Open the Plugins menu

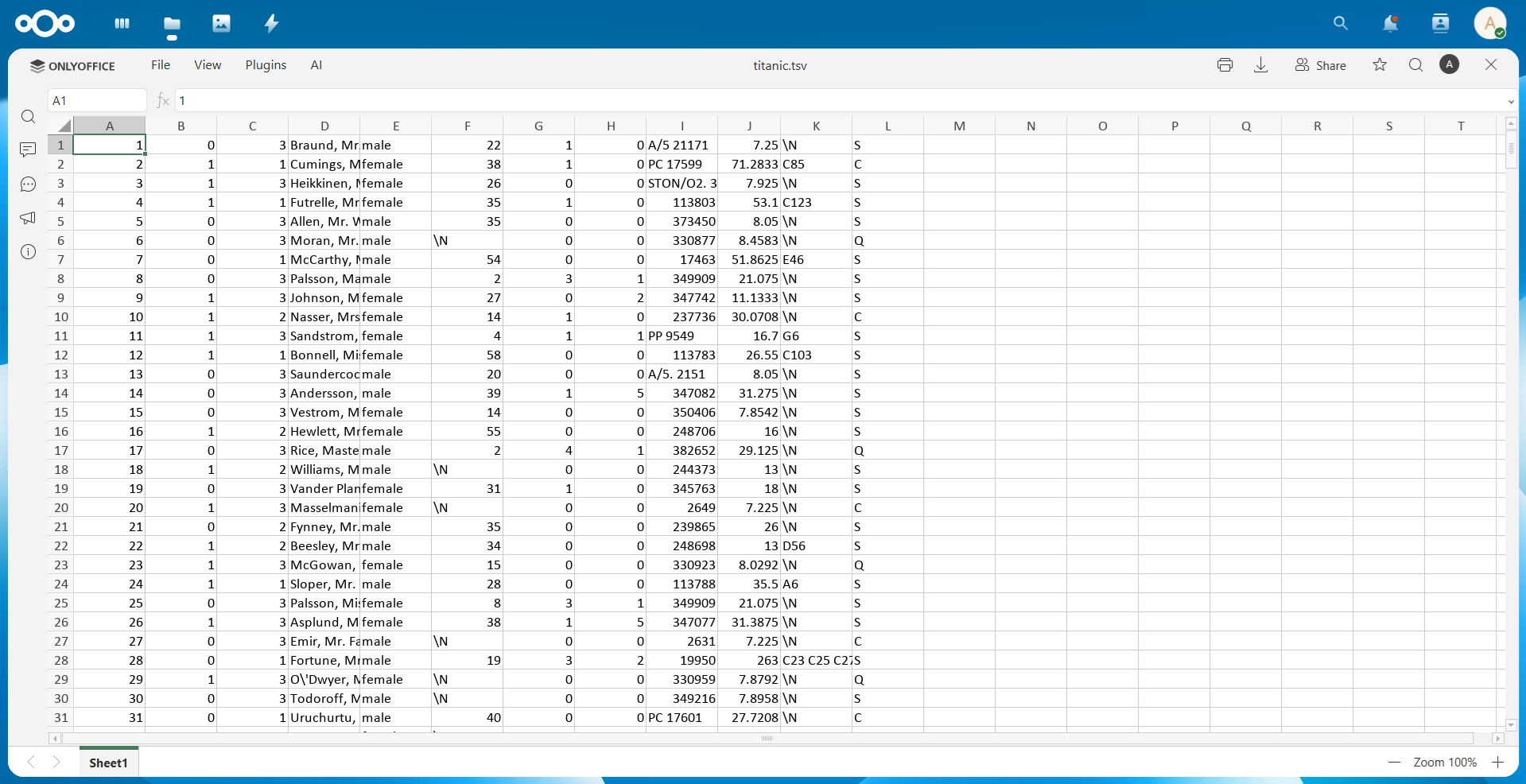click(x=266, y=64)
